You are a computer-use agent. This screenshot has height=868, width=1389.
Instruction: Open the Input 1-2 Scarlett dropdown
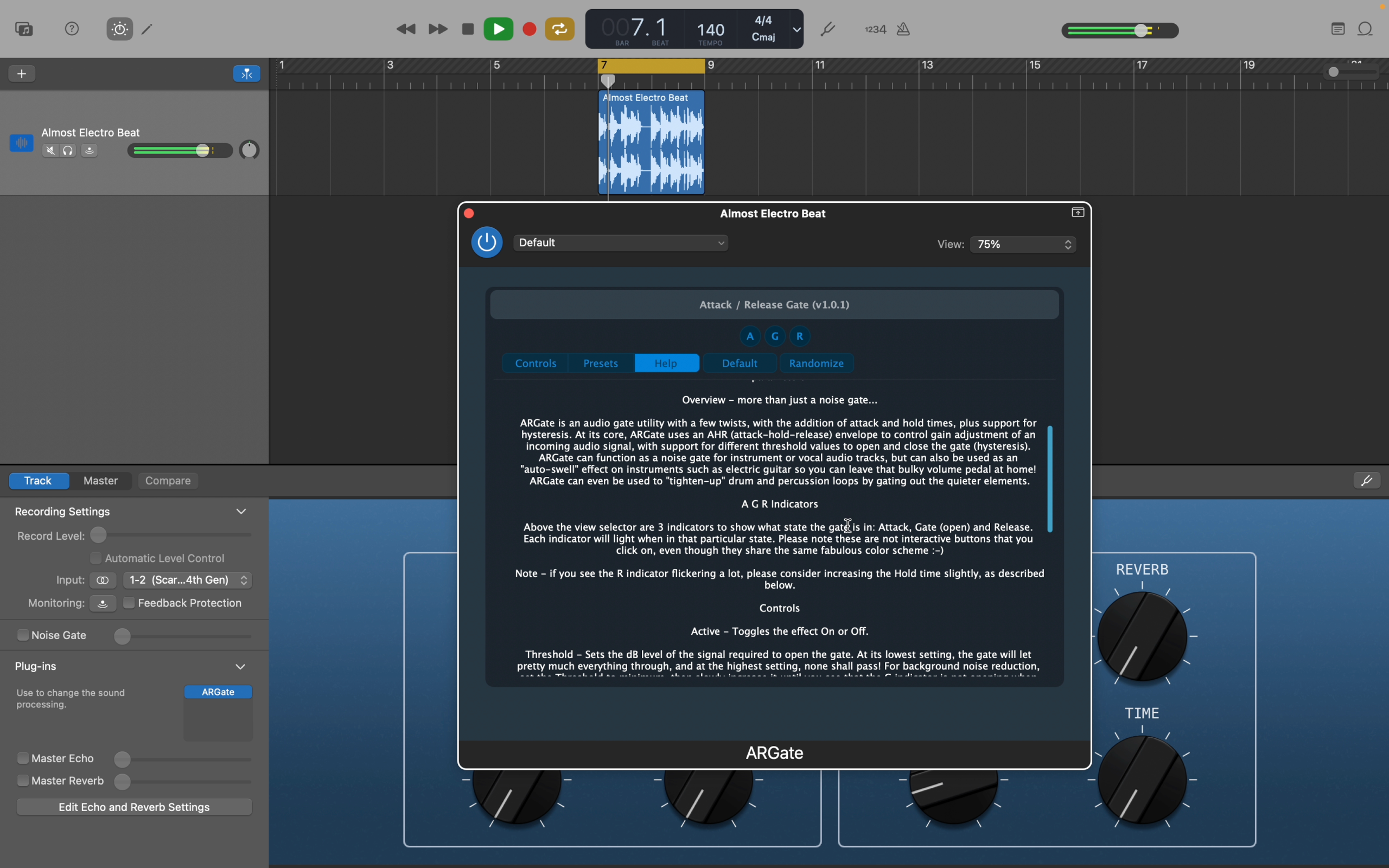[188, 580]
